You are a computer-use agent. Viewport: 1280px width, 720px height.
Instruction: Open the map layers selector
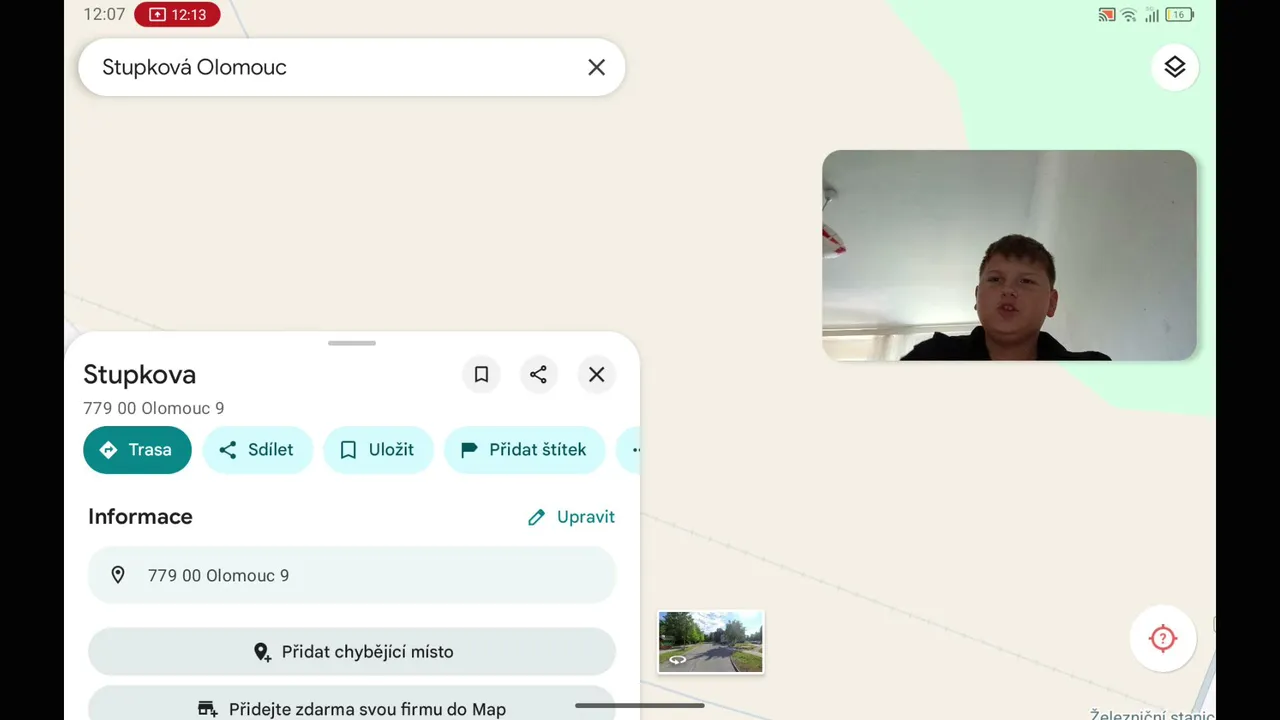click(1175, 67)
